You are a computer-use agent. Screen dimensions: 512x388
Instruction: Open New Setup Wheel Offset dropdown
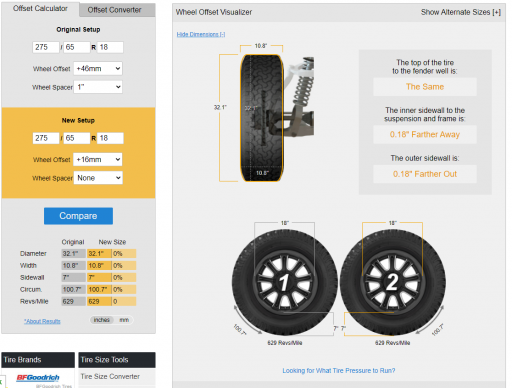coord(98,160)
